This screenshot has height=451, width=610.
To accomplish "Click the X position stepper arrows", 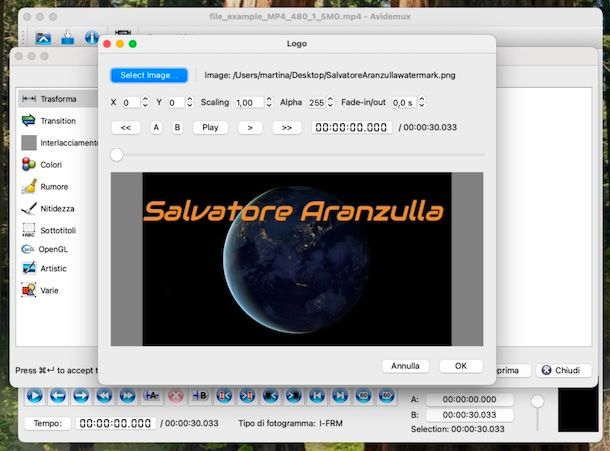I will (145, 102).
